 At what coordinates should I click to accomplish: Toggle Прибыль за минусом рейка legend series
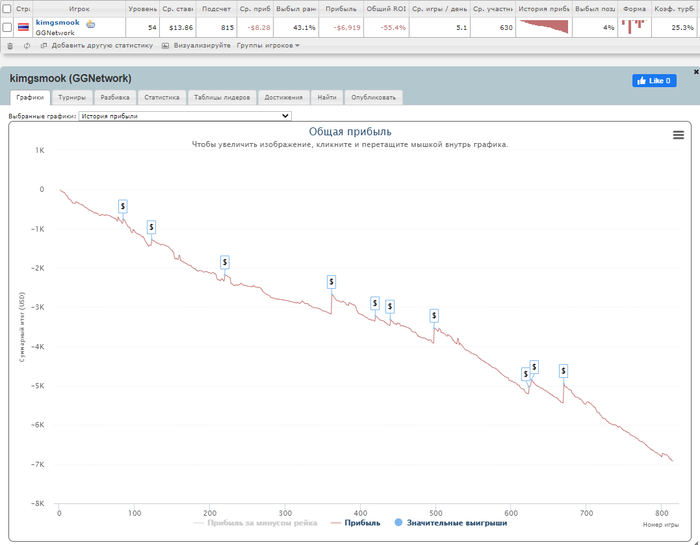pyautogui.click(x=256, y=523)
